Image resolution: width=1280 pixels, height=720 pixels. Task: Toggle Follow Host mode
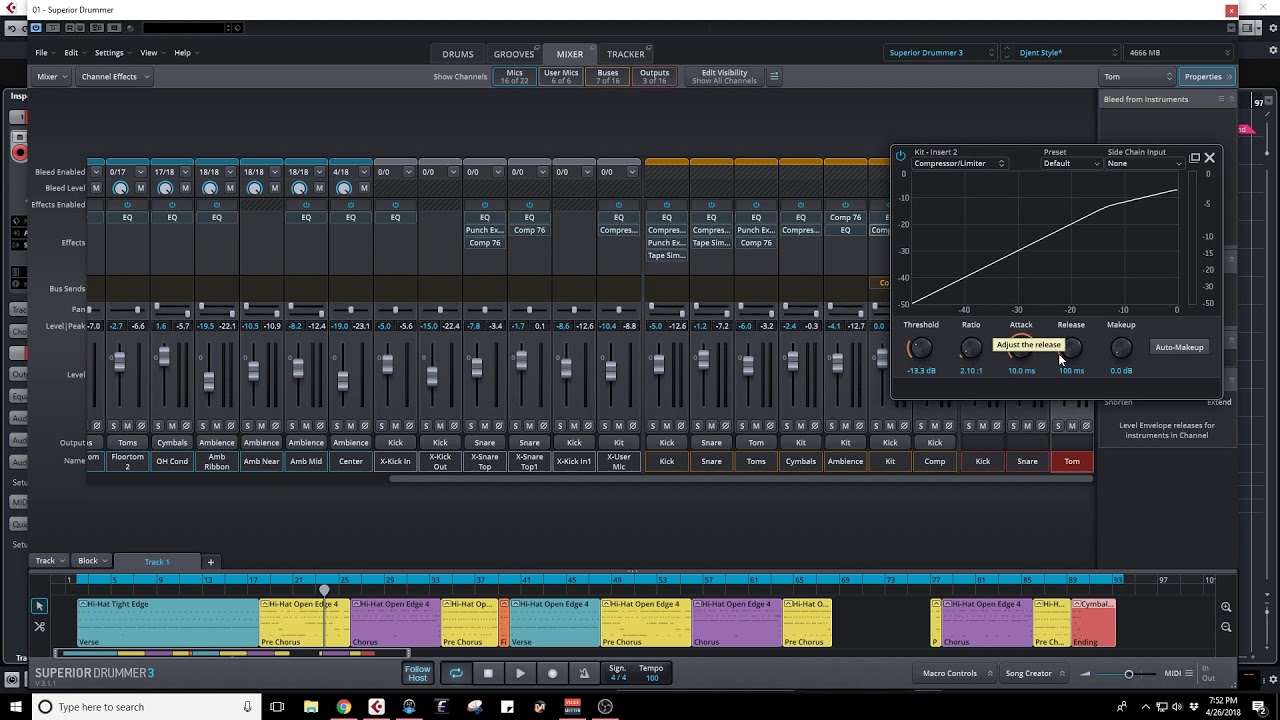pos(417,673)
